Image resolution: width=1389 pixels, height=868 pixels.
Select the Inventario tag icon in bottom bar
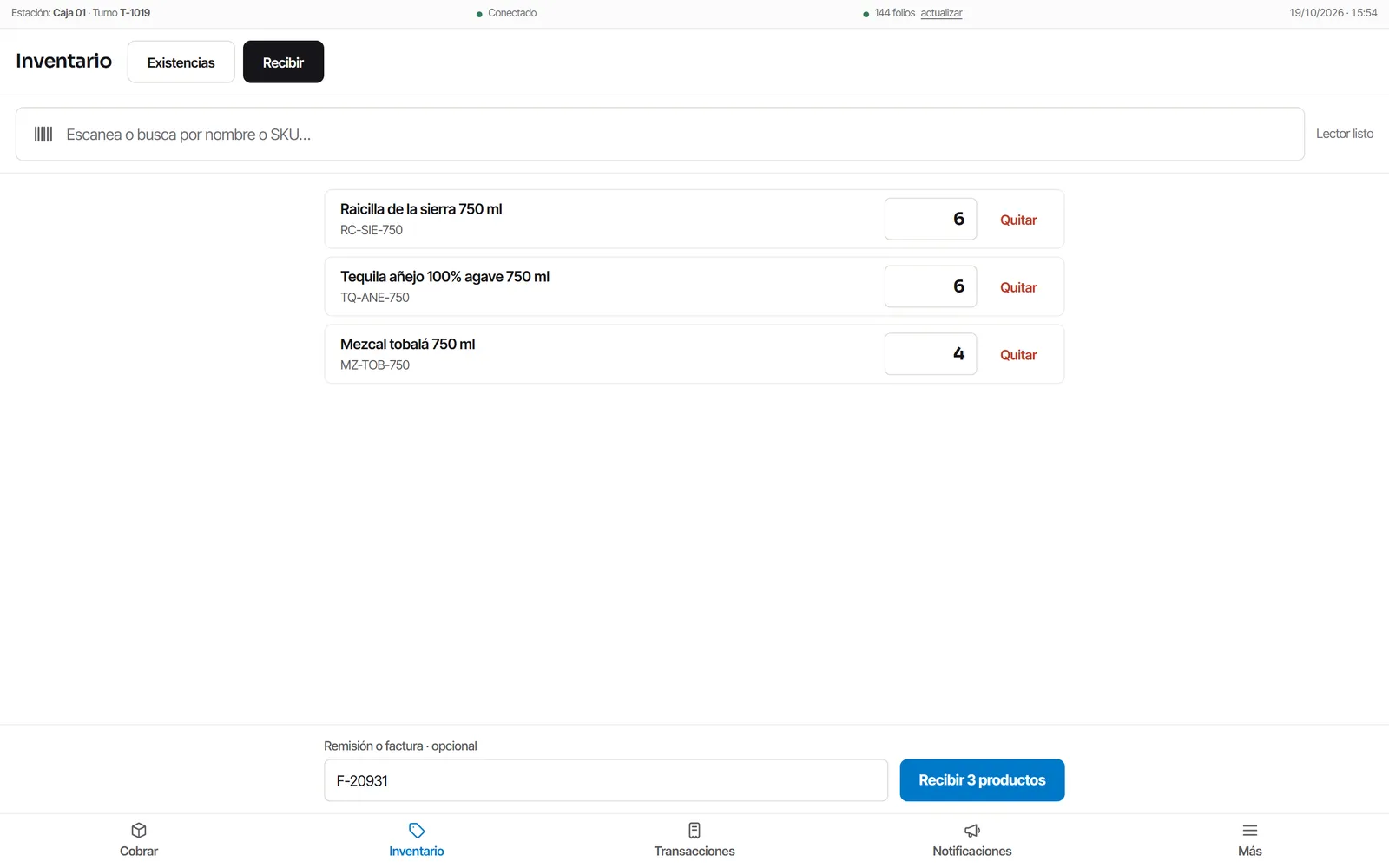(x=417, y=830)
